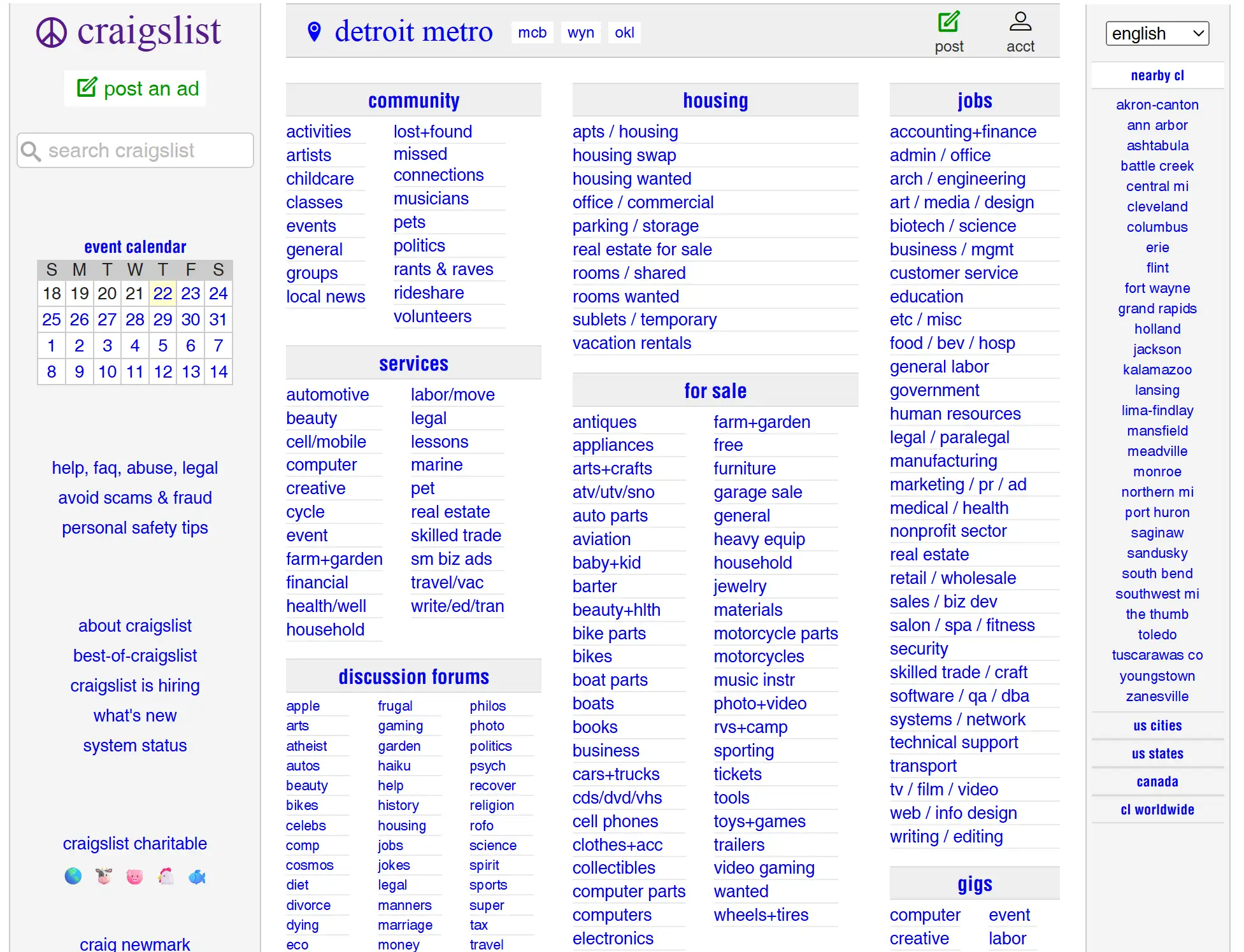The image size is (1244, 952).
Task: Go to ann arbor nearby site
Action: pos(1157,125)
